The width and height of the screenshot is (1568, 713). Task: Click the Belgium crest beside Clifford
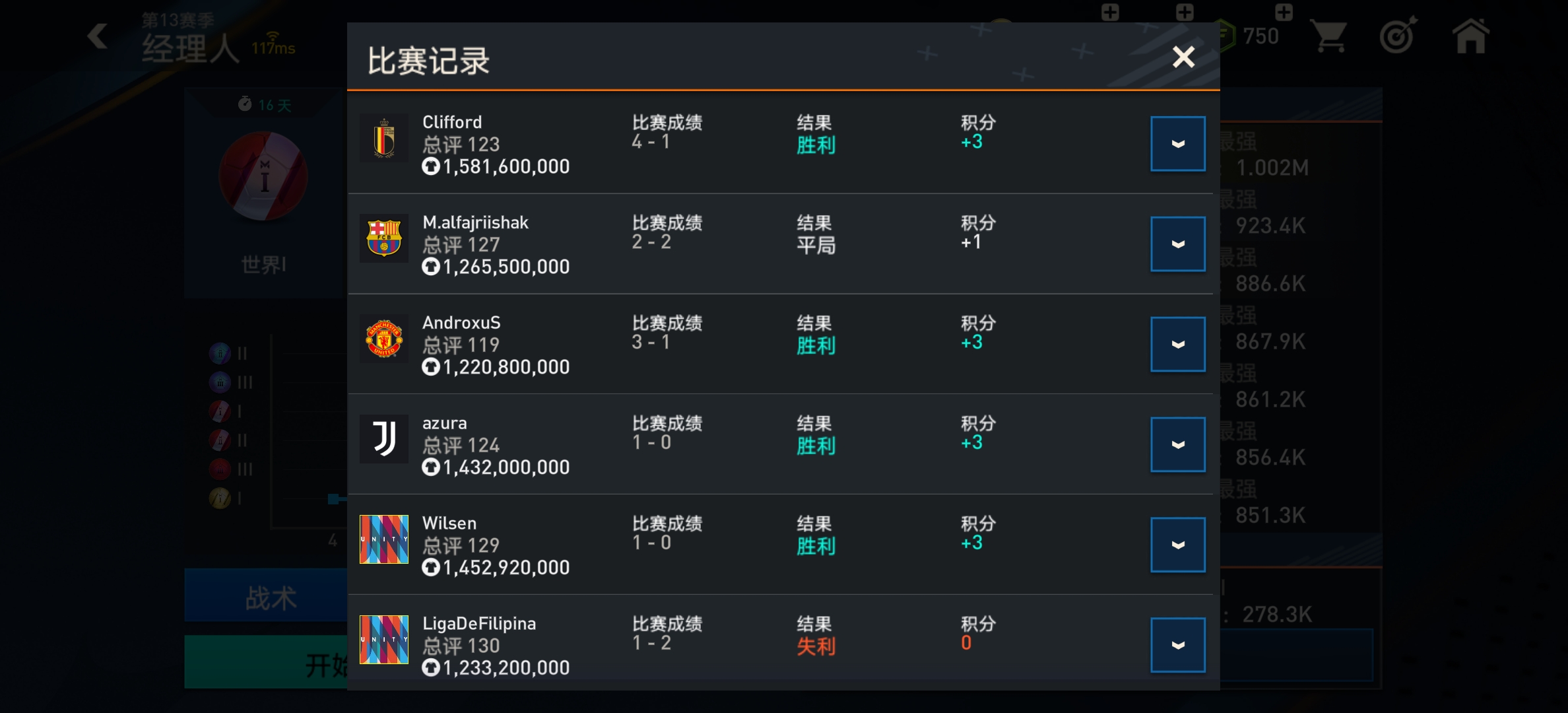click(x=384, y=138)
